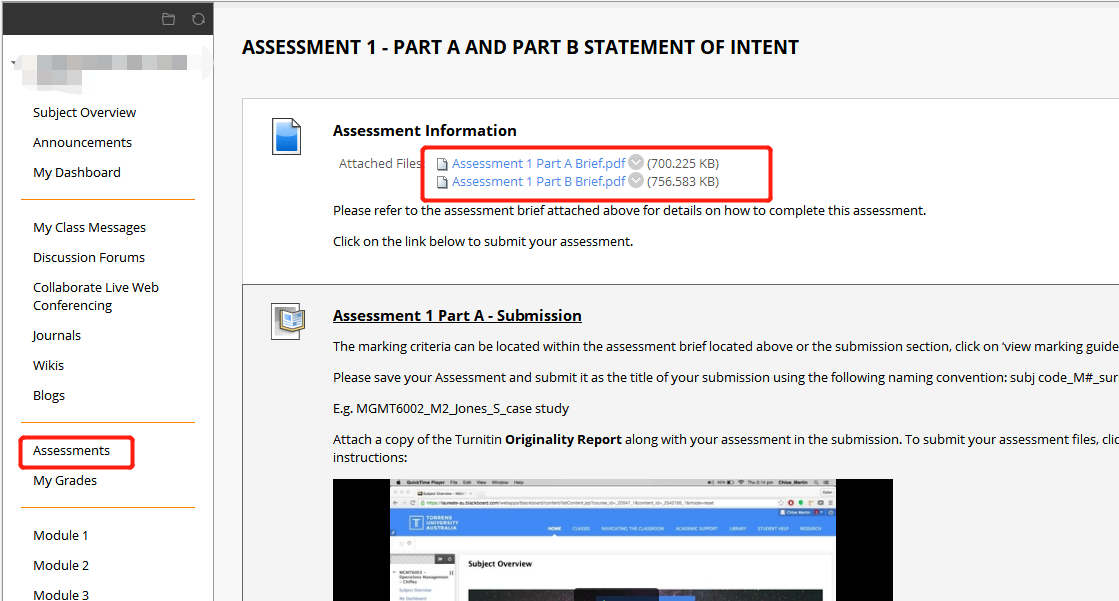This screenshot has width=1119, height=601.
Task: Click the Assessment Information heading
Action: point(425,131)
